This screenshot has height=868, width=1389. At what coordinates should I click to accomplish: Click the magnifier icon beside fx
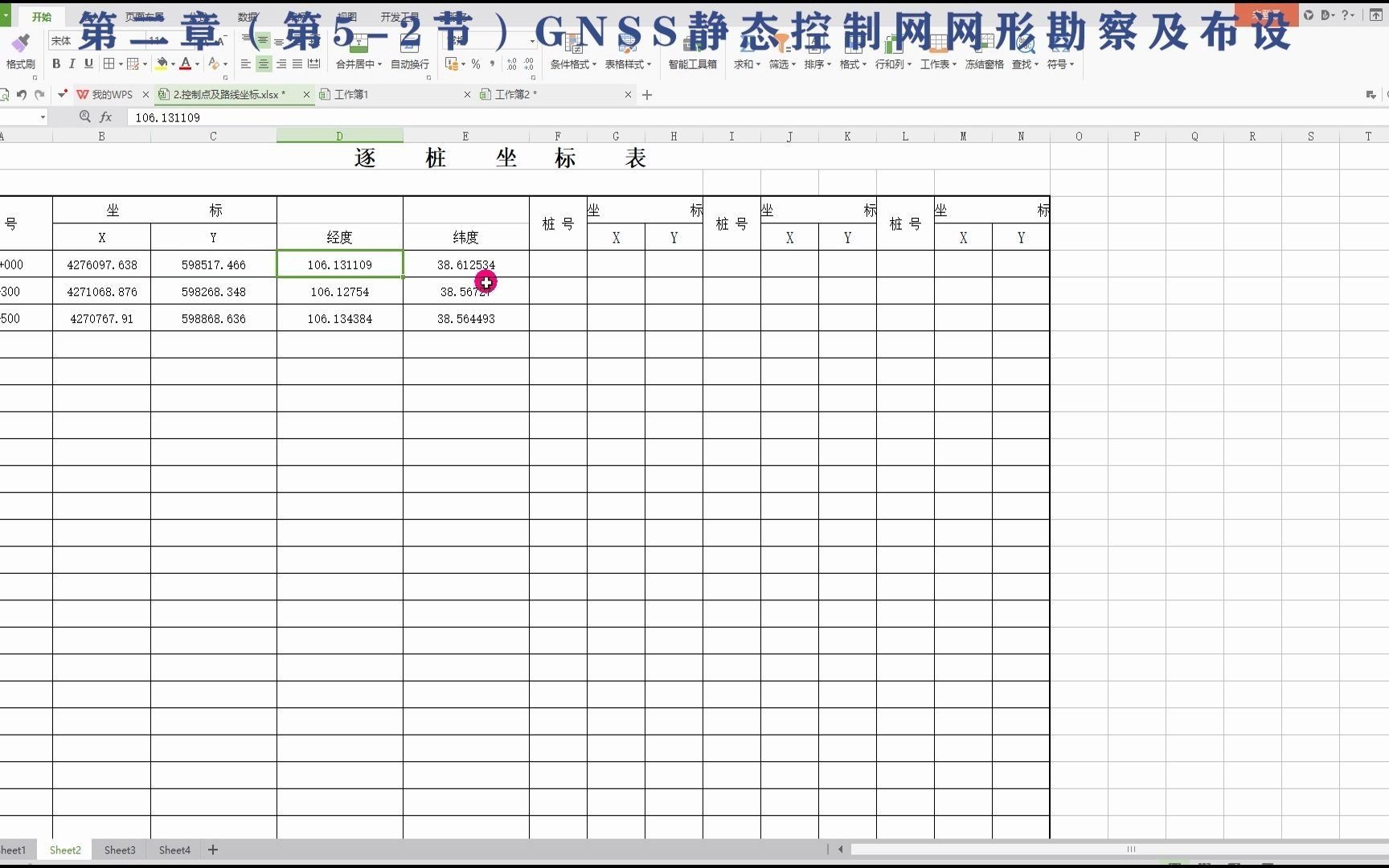tap(84, 117)
